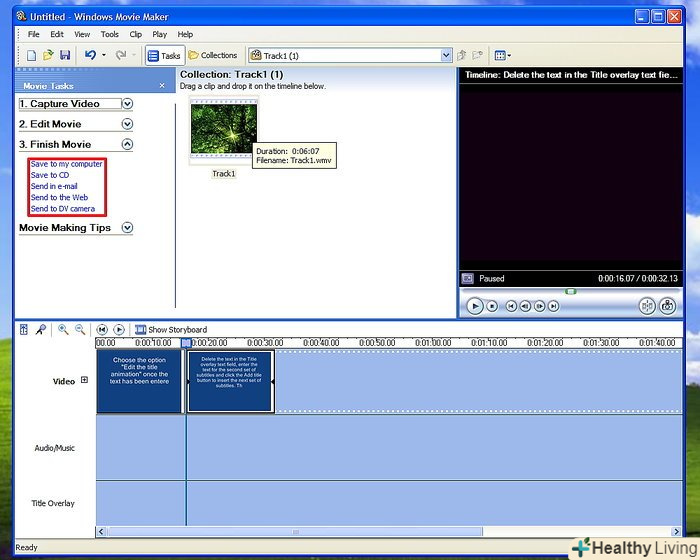Expand the Video track in timeline

click(x=84, y=380)
